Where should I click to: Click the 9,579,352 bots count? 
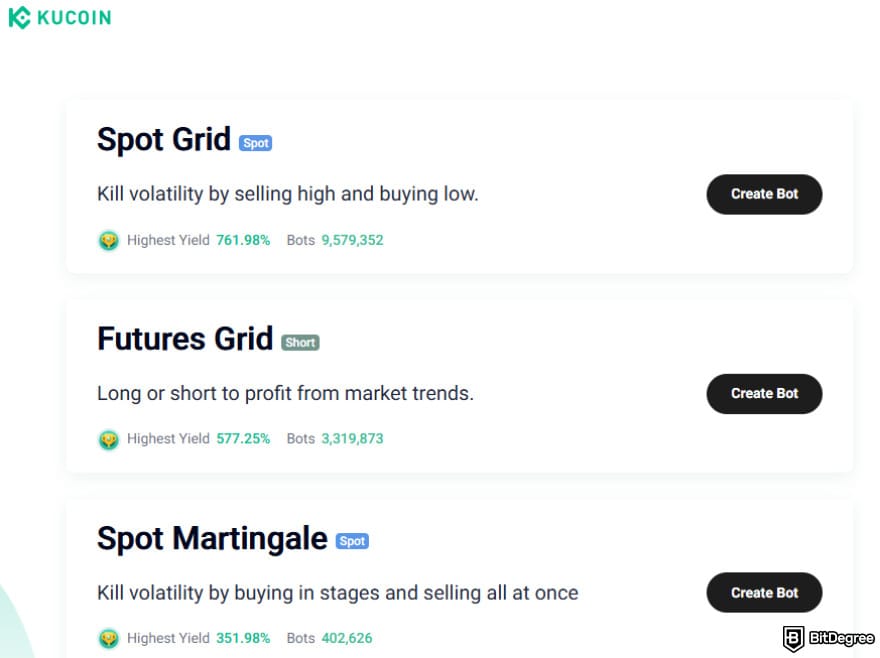click(352, 240)
